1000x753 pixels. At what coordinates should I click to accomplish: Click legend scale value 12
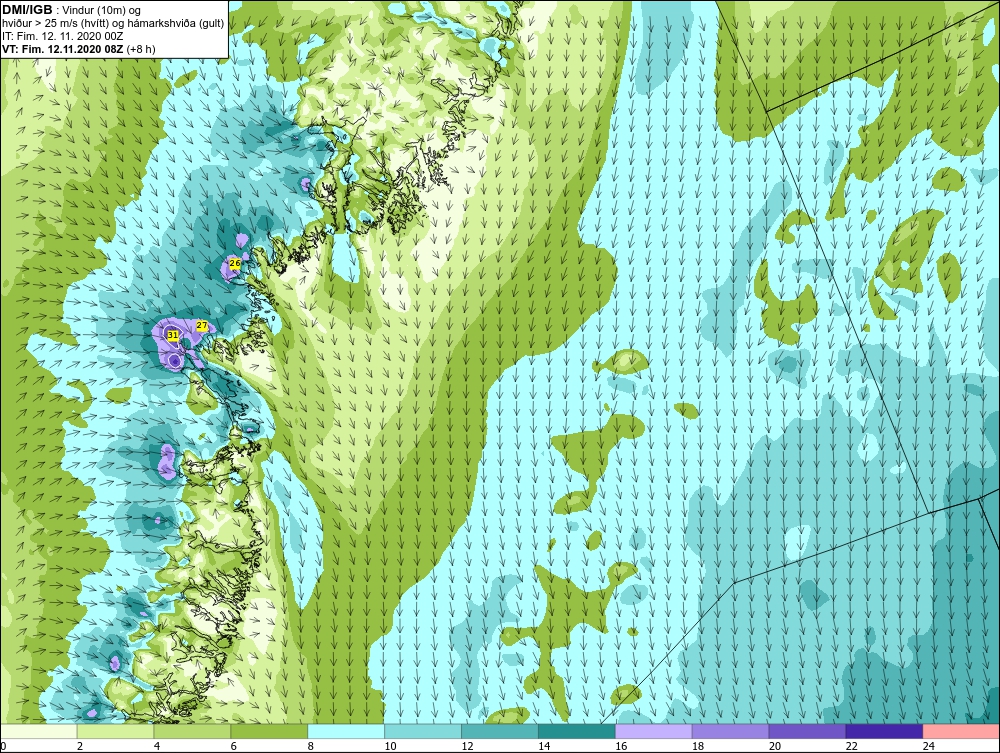[467, 746]
